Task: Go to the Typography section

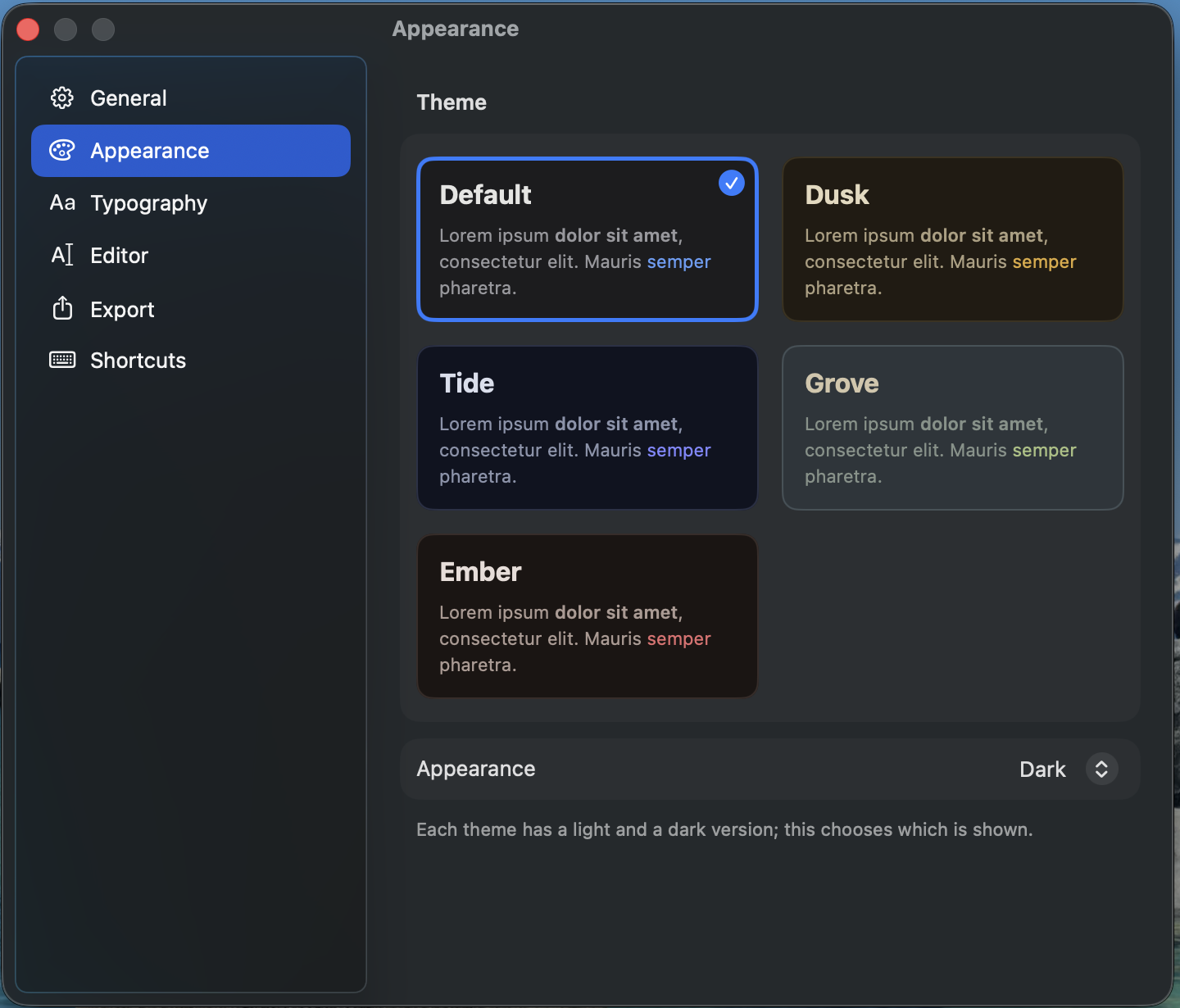Action: tap(191, 203)
